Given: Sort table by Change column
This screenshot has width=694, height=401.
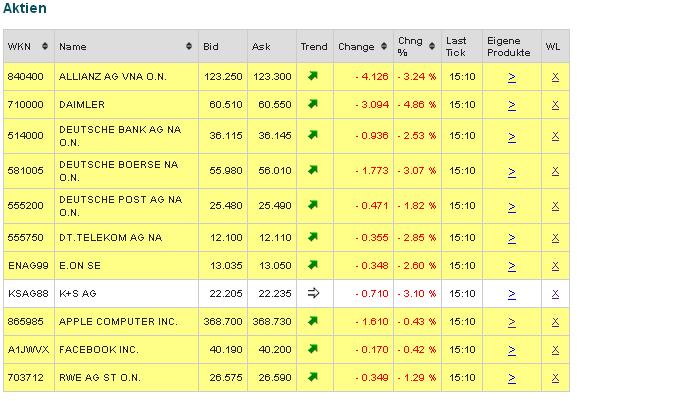Looking at the screenshot, I should coord(385,47).
